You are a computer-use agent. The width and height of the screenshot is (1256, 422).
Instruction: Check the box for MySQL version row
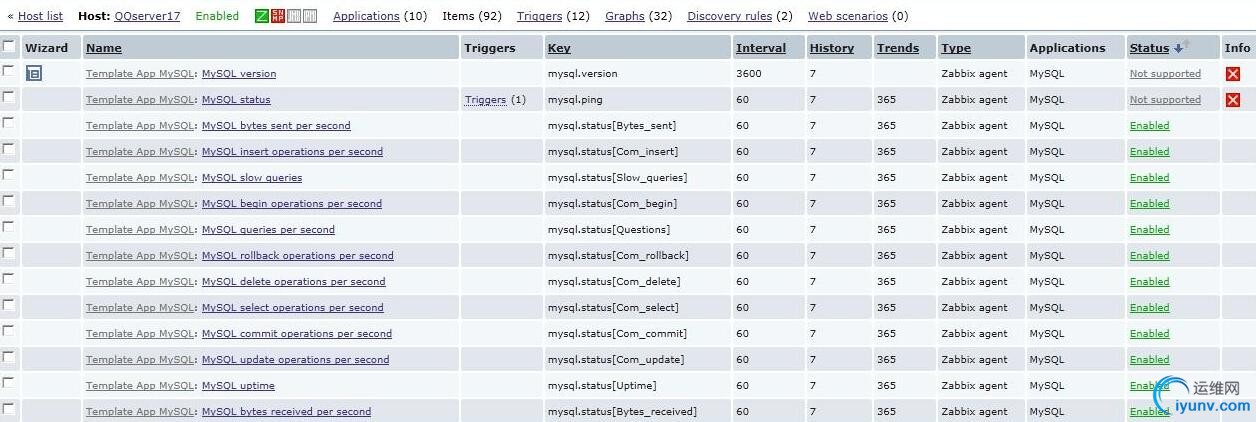(9, 71)
